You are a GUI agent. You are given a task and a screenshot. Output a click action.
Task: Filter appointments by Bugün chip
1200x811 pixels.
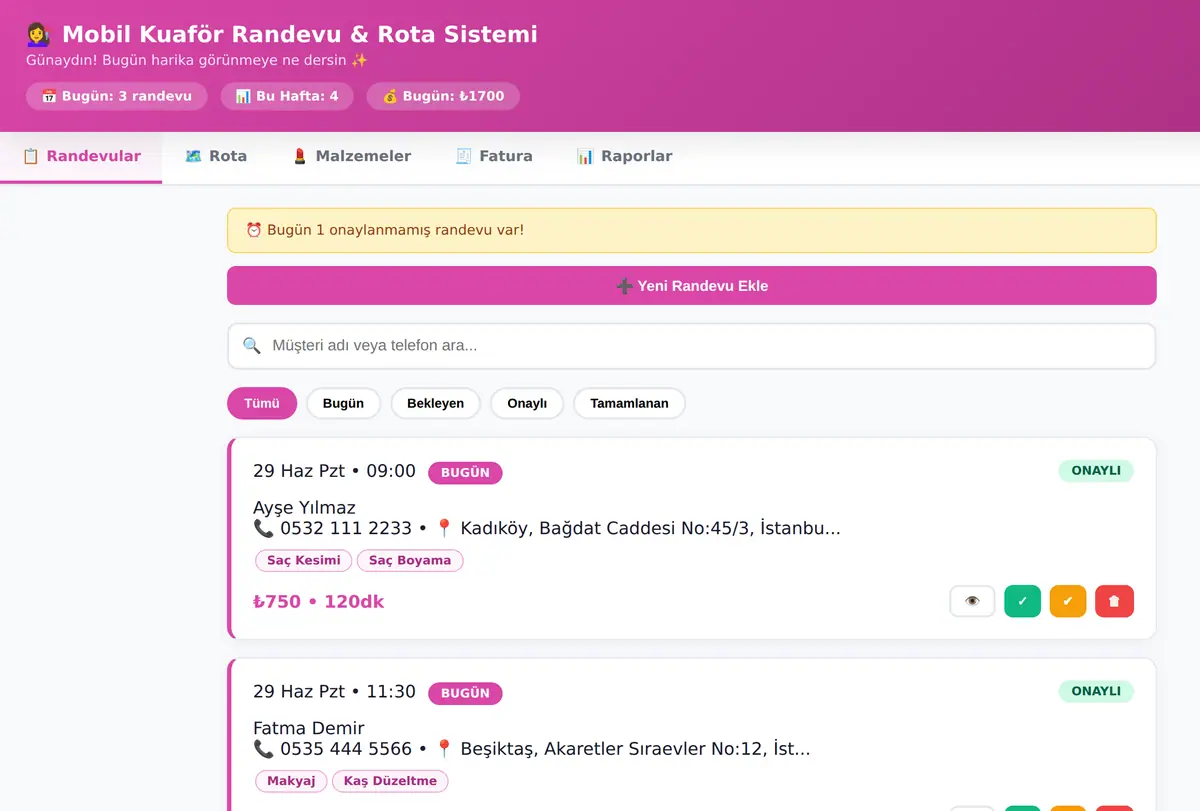click(343, 404)
